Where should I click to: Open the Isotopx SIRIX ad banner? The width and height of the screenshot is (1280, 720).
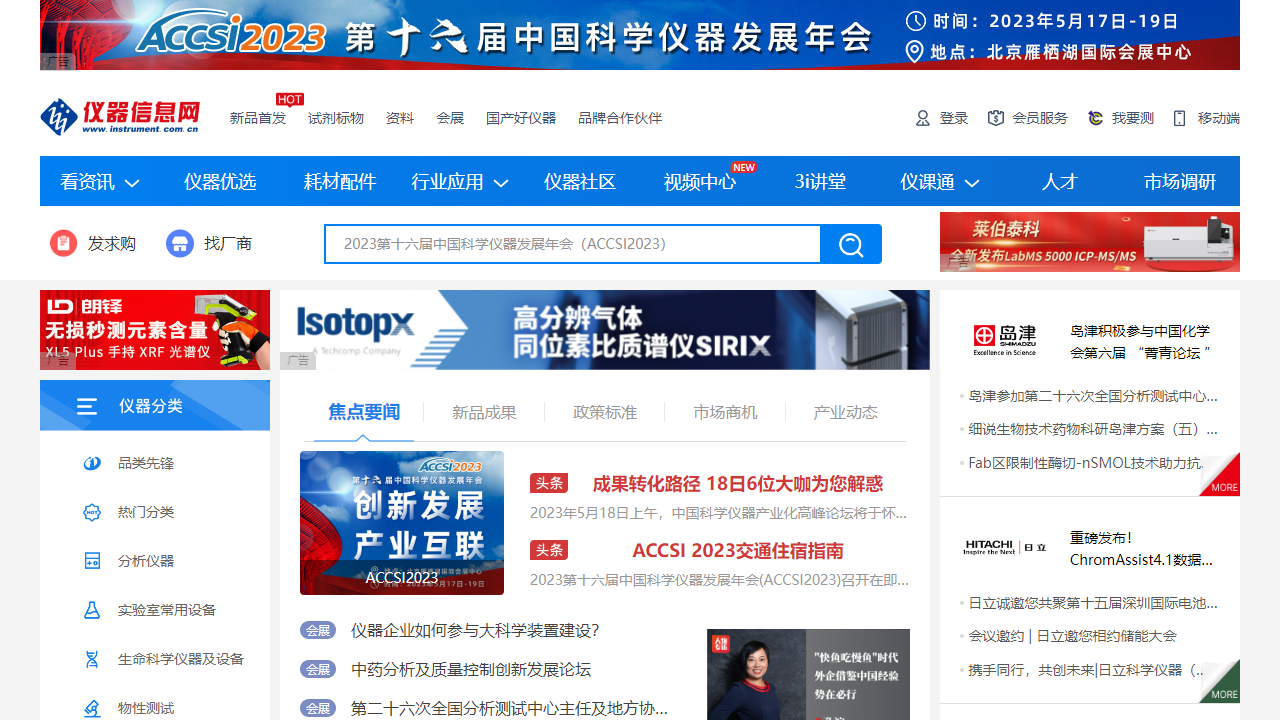(x=605, y=330)
